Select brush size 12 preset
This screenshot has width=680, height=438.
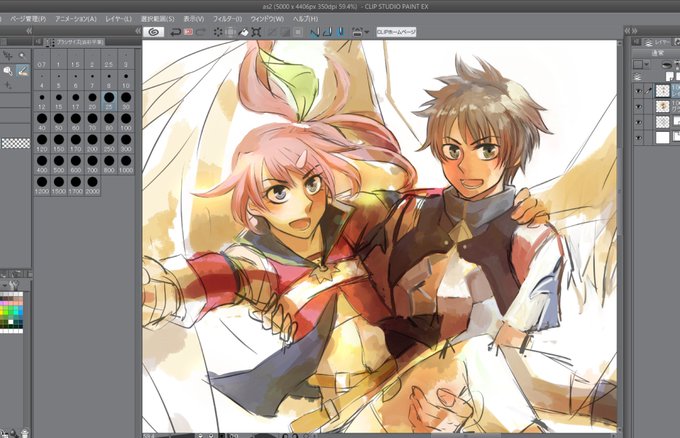tap(42, 101)
